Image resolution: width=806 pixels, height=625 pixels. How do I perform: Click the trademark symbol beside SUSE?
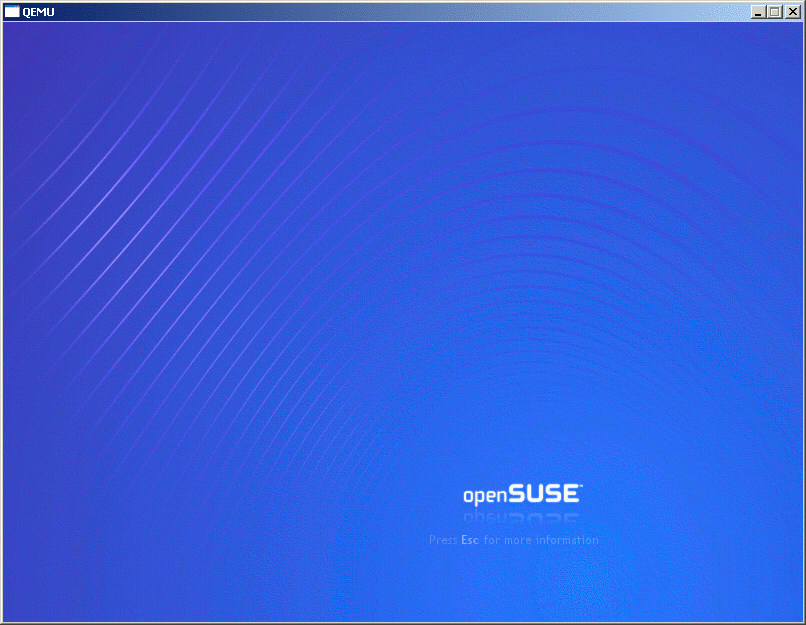click(x=580, y=487)
